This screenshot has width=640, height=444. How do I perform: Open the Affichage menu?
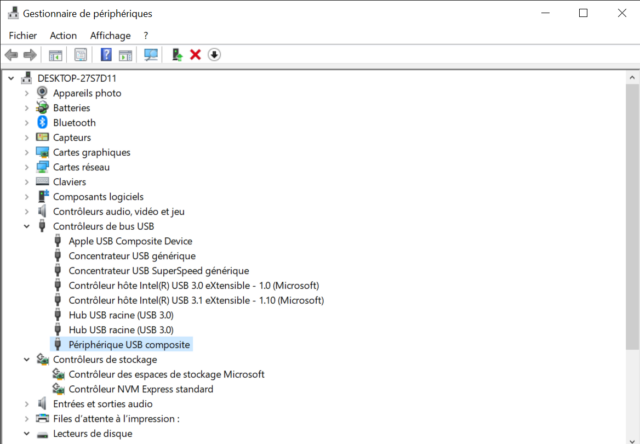(110, 36)
